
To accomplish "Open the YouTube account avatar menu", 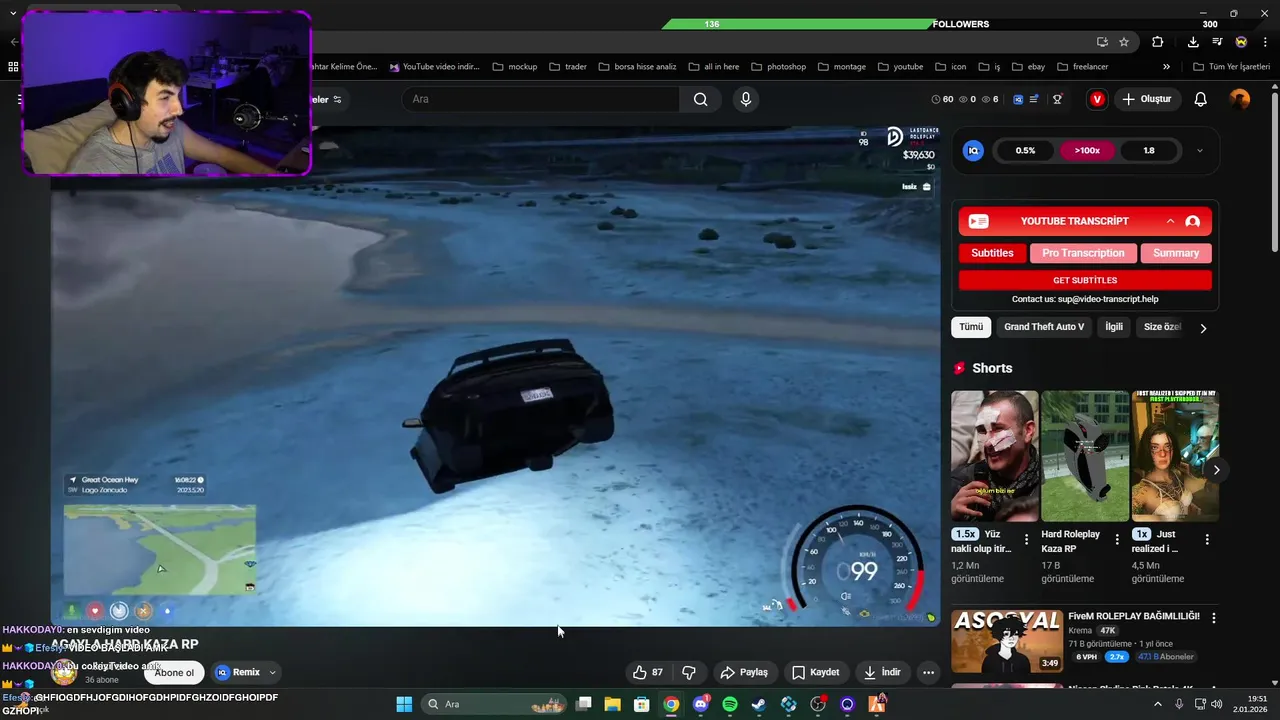I will pyautogui.click(x=1240, y=99).
